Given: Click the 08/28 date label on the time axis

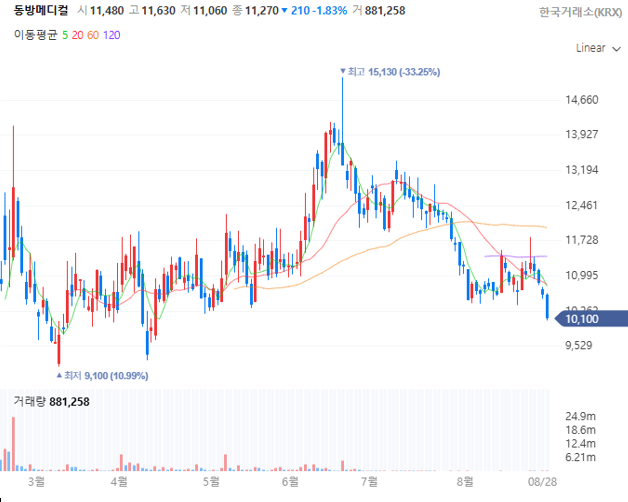Looking at the screenshot, I should coord(543,481).
